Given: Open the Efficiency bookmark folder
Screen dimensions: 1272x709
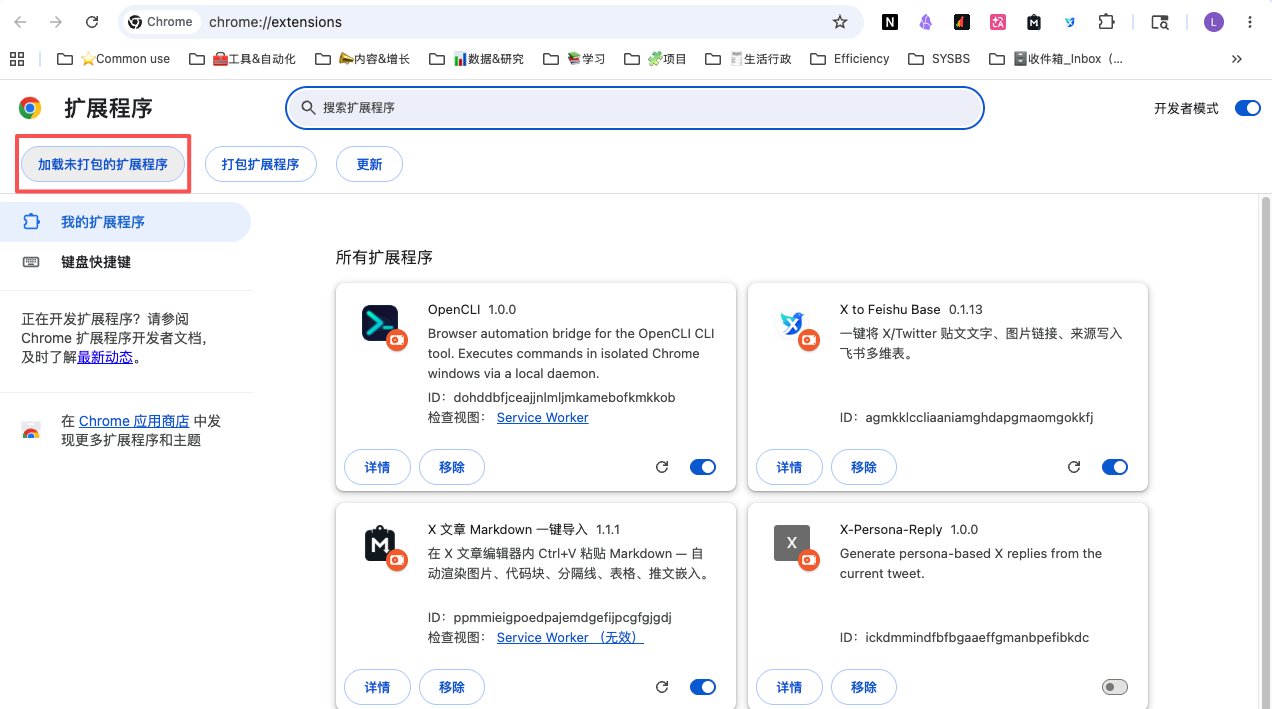Looking at the screenshot, I should (x=849, y=59).
